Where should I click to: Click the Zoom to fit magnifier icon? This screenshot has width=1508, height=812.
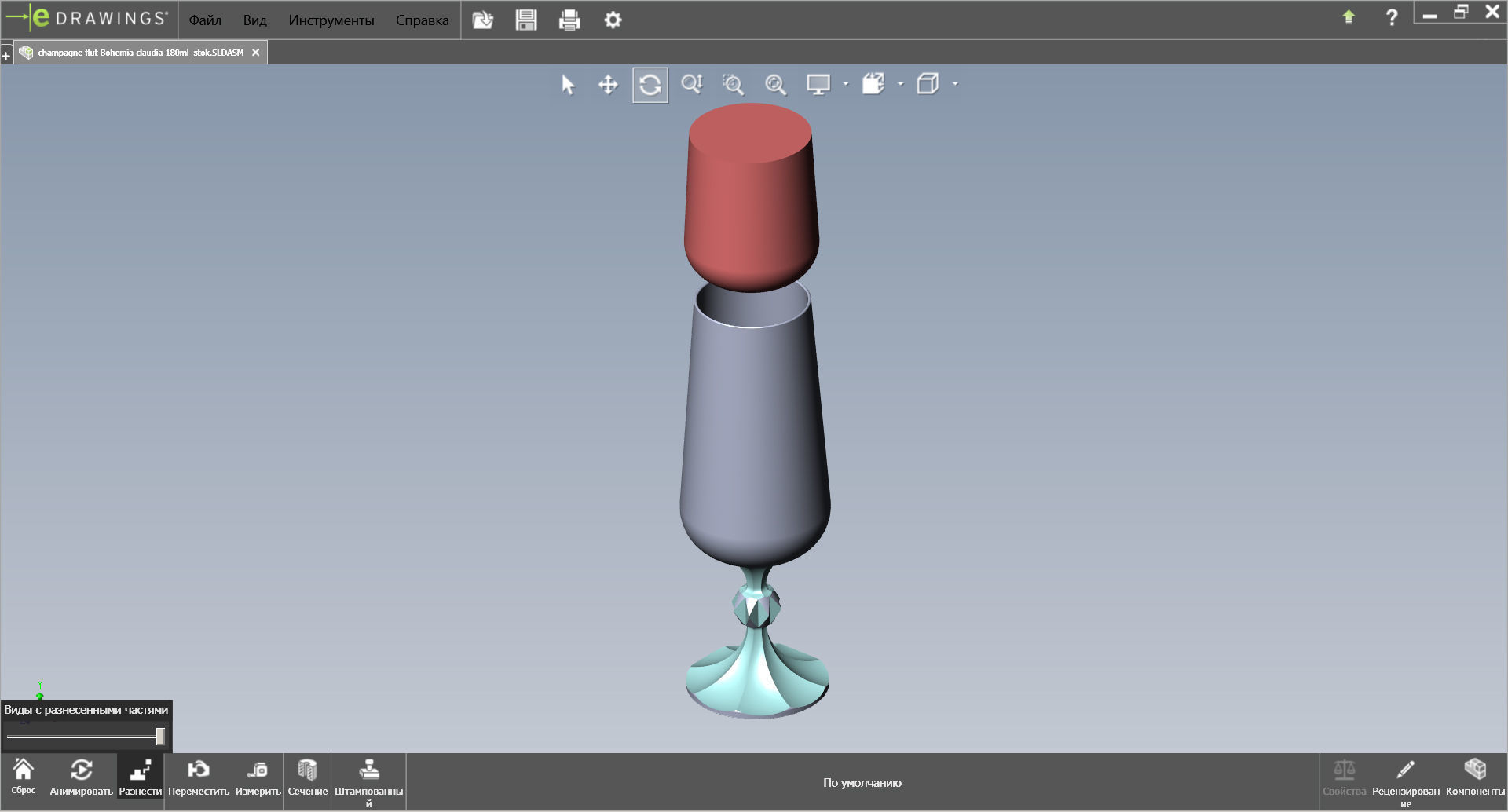click(776, 85)
